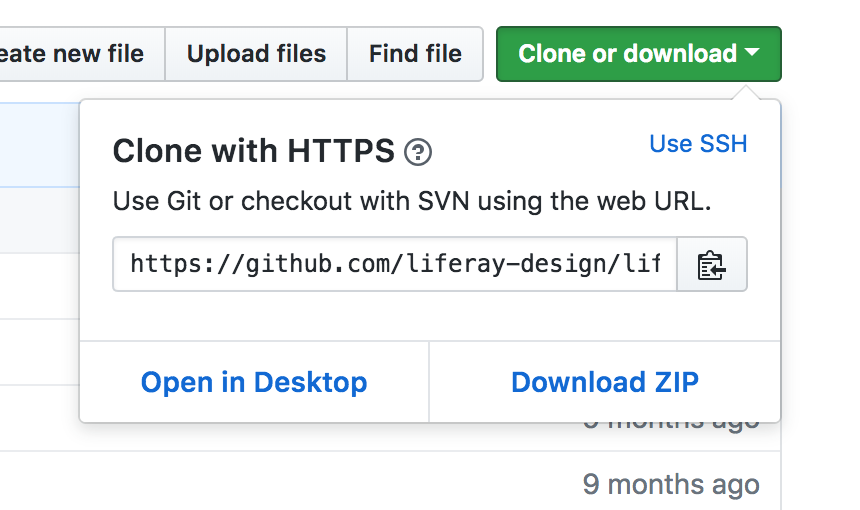Click the light blue highlighted row
Viewport: 860px width, 510px height.
coord(39,145)
